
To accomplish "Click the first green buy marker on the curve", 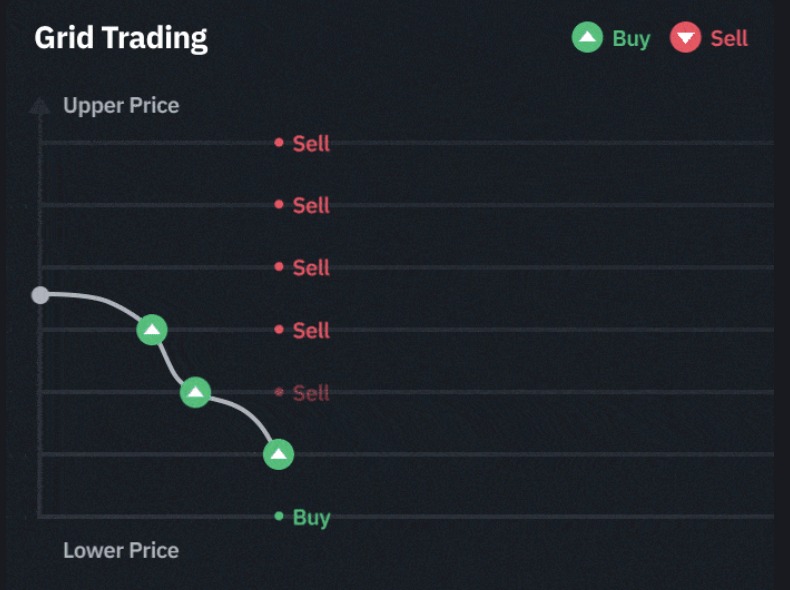I will point(151,329).
